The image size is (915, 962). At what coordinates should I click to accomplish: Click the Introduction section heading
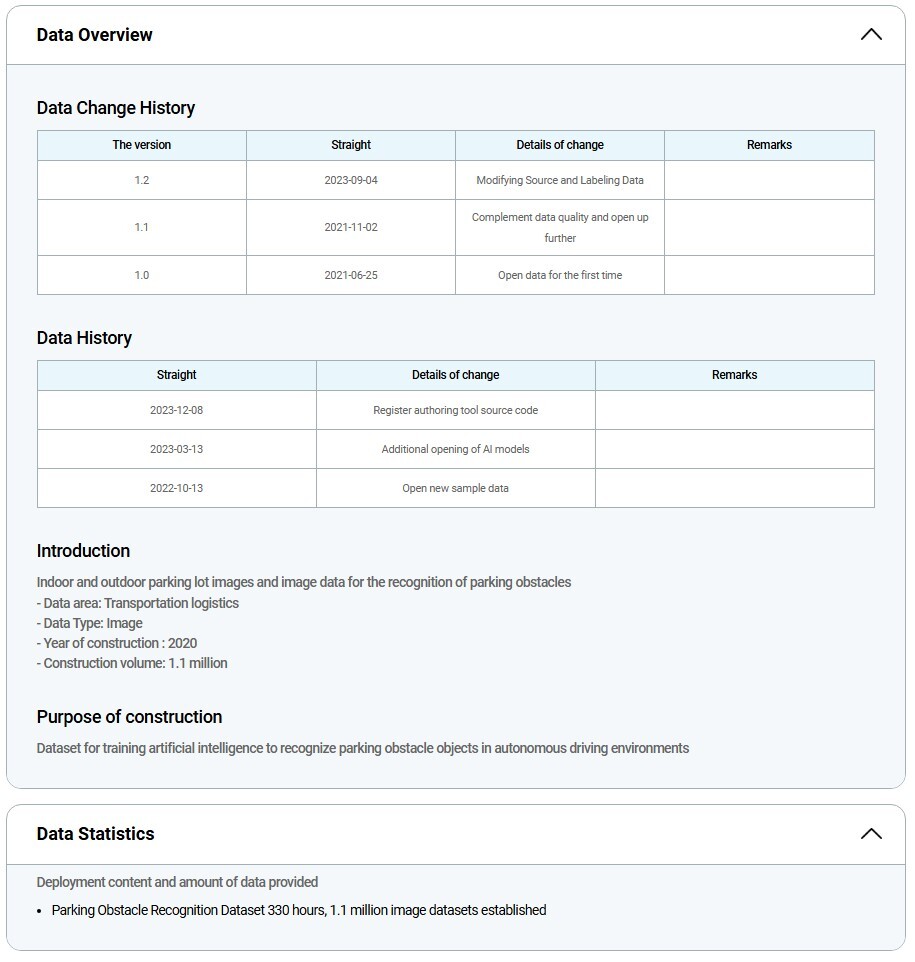pos(83,551)
